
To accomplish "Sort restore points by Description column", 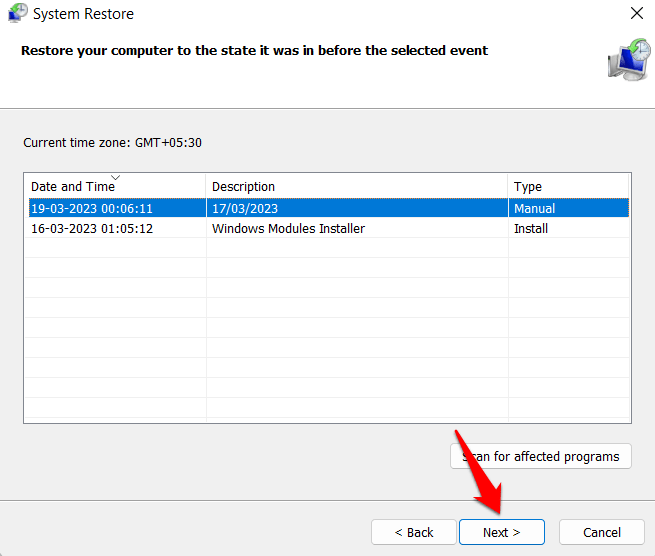I will pyautogui.click(x=243, y=187).
